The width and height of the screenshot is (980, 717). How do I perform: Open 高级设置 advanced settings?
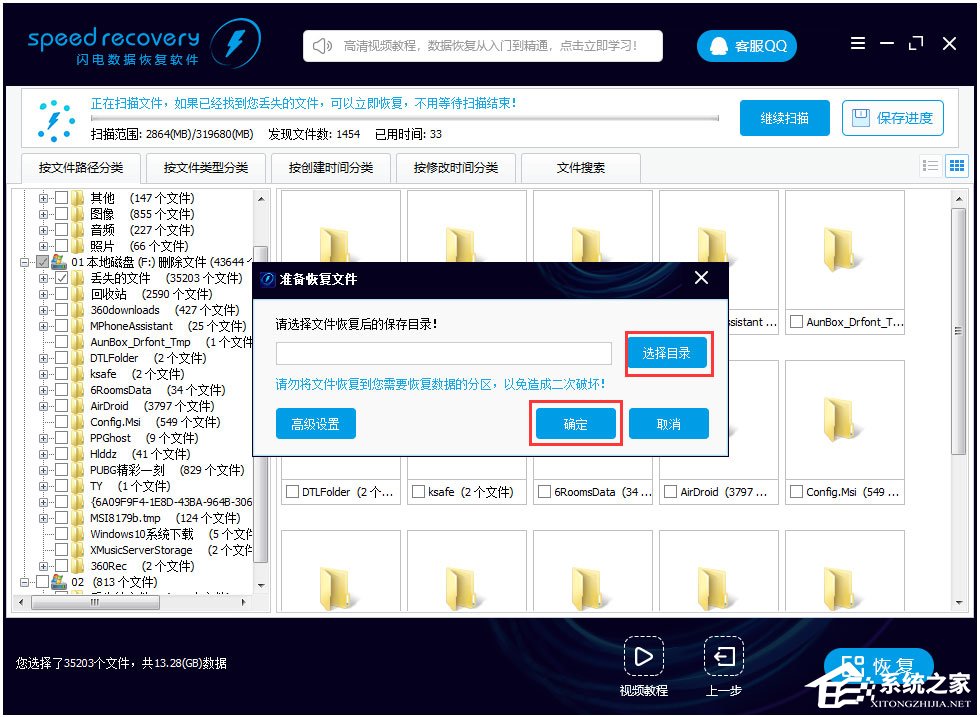[x=317, y=423]
